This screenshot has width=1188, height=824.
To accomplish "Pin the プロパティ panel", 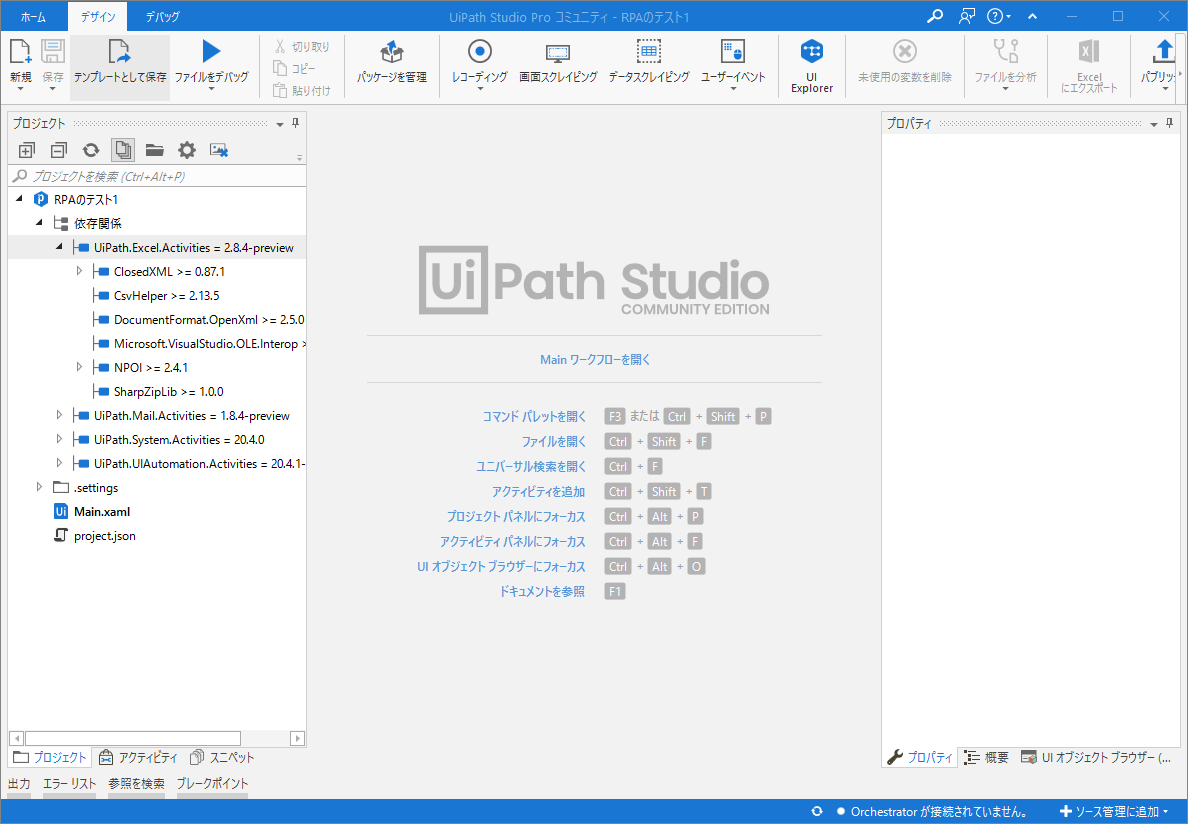I will coord(1169,123).
